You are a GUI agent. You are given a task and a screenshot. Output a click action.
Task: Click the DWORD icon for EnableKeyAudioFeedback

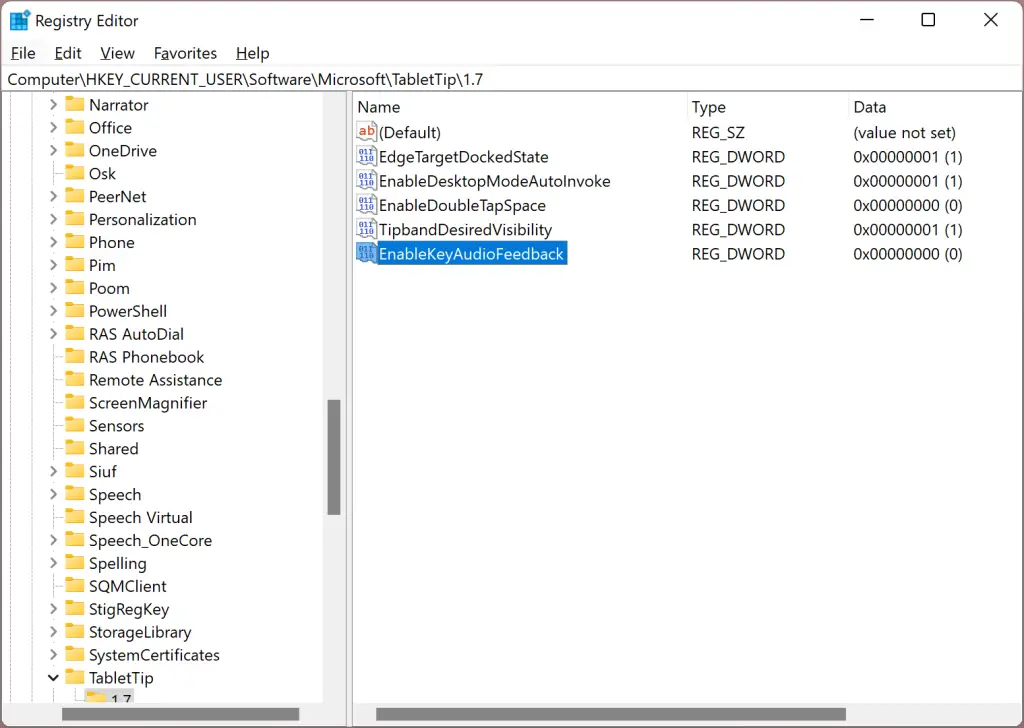(x=366, y=254)
